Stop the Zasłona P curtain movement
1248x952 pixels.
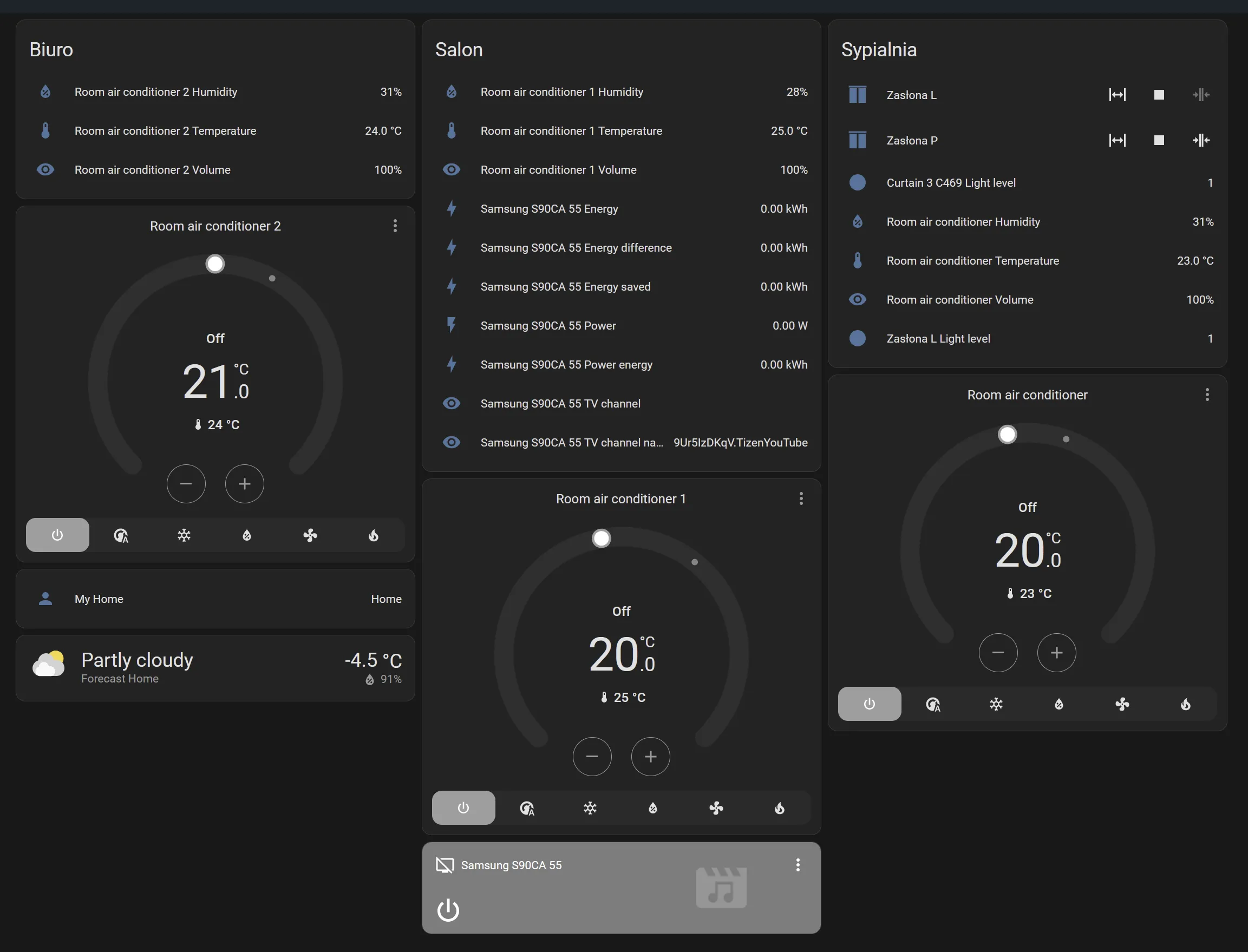pos(1159,140)
